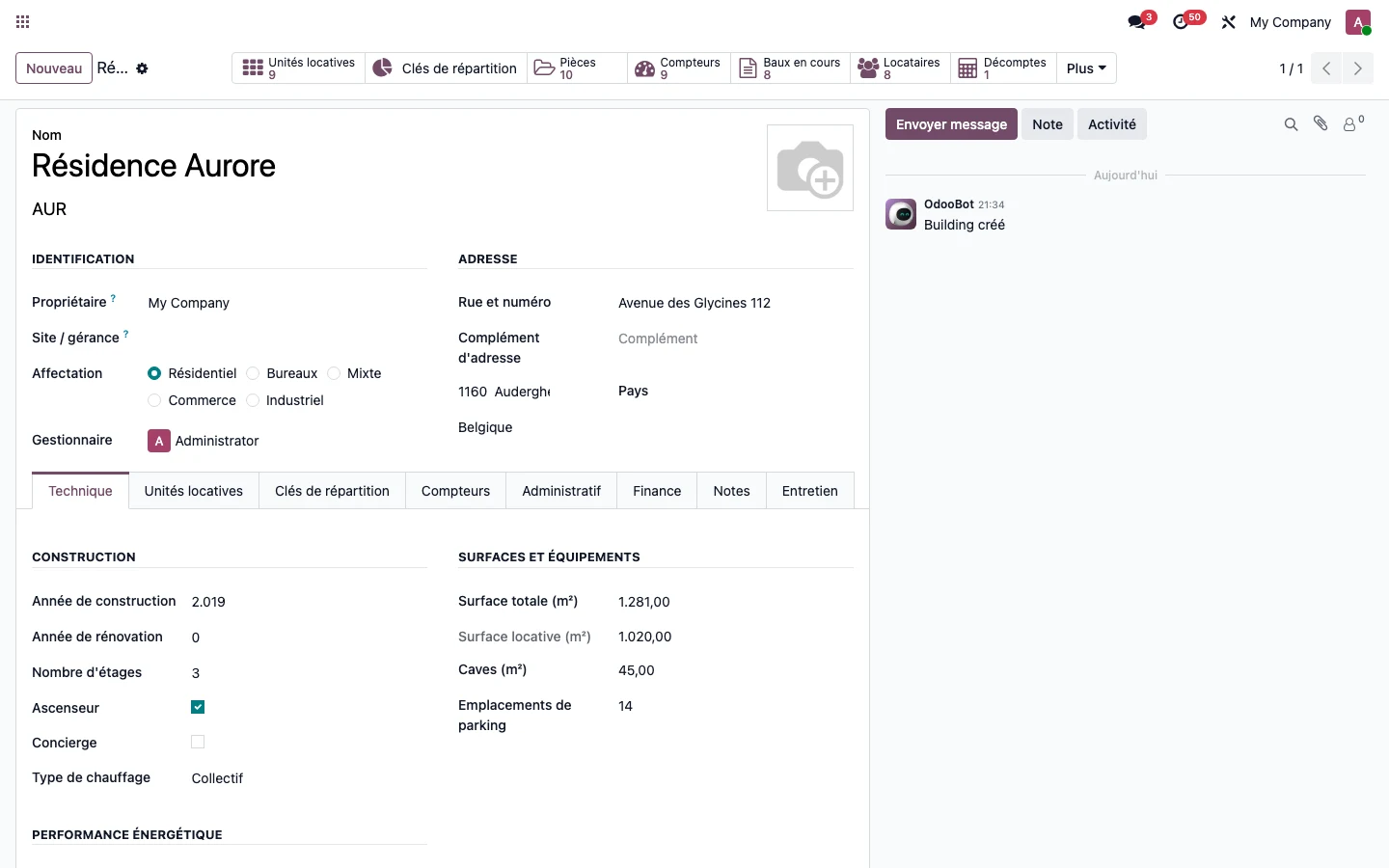
Task: Go to the next record arrow
Action: (x=1358, y=68)
